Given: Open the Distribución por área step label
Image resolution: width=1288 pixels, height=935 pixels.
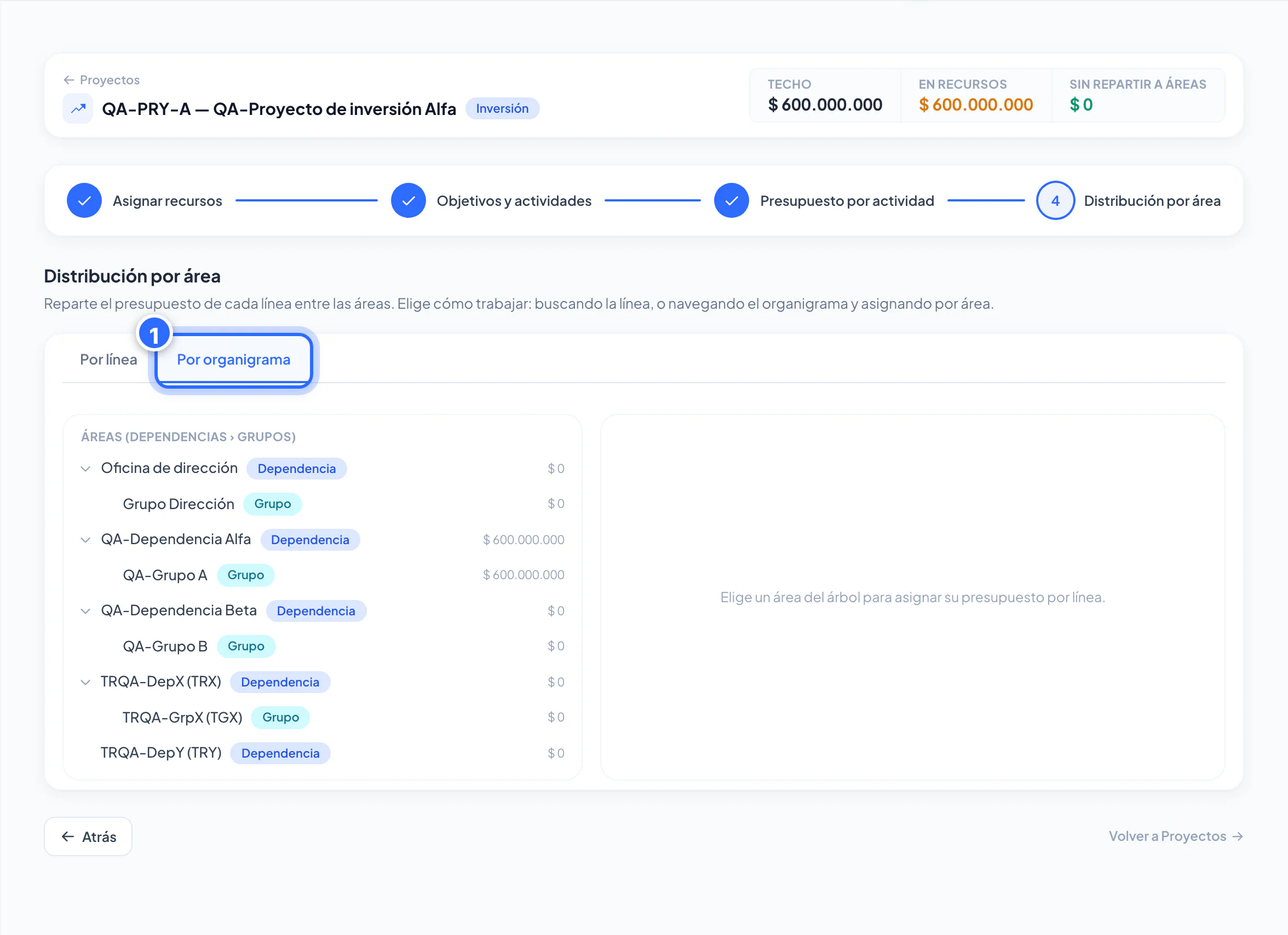Looking at the screenshot, I should (x=1151, y=201).
